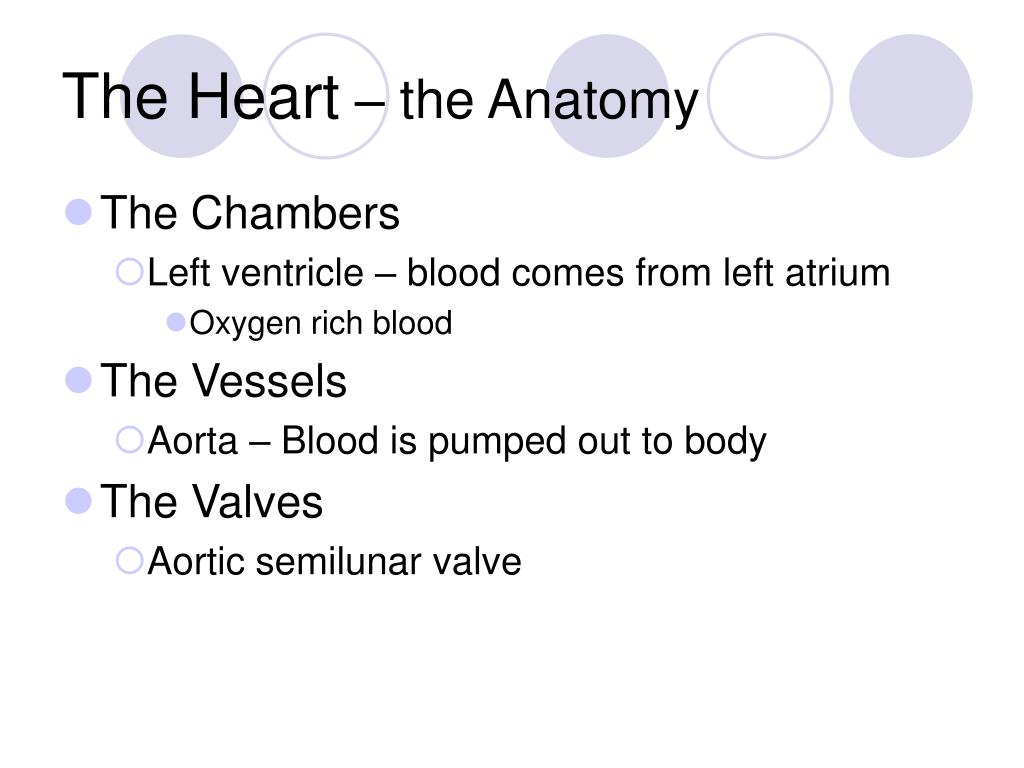The width and height of the screenshot is (1024, 768).
Task: Click the hollow bullet before Aorta line
Action: (129, 440)
